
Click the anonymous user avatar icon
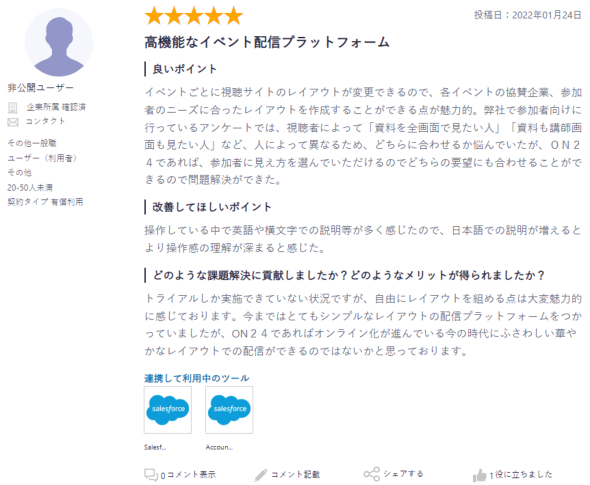click(x=59, y=43)
